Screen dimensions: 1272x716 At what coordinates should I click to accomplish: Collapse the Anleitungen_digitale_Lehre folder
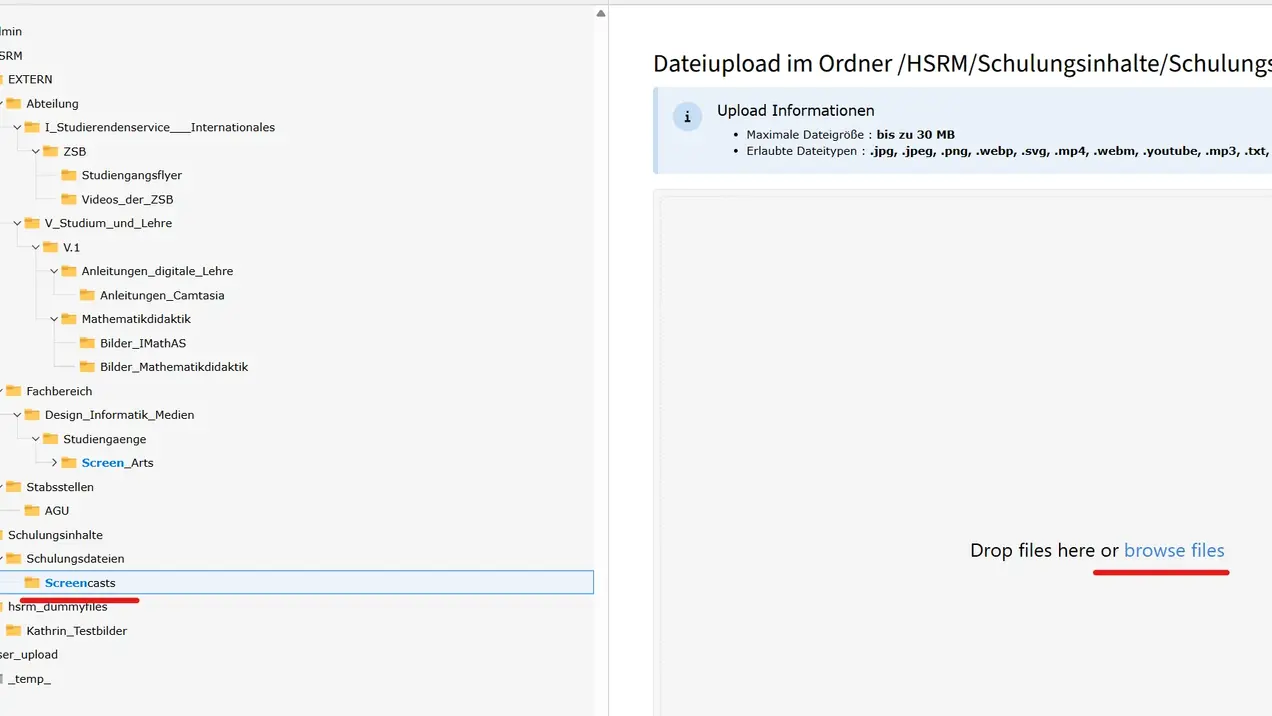pos(55,271)
